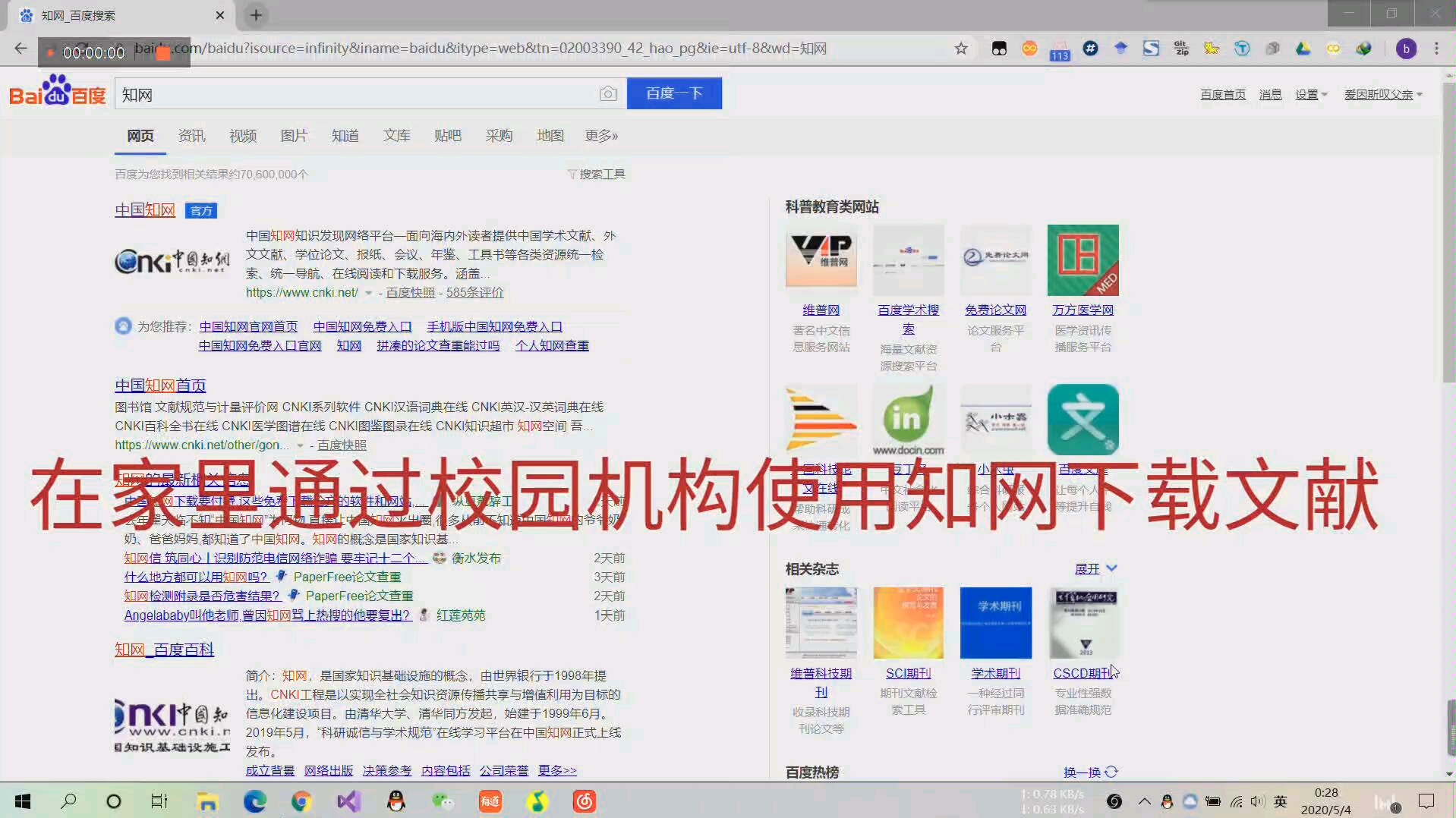Image resolution: width=1456 pixels, height=818 pixels.
Task: Switch to 地图 tab
Action: (550, 135)
